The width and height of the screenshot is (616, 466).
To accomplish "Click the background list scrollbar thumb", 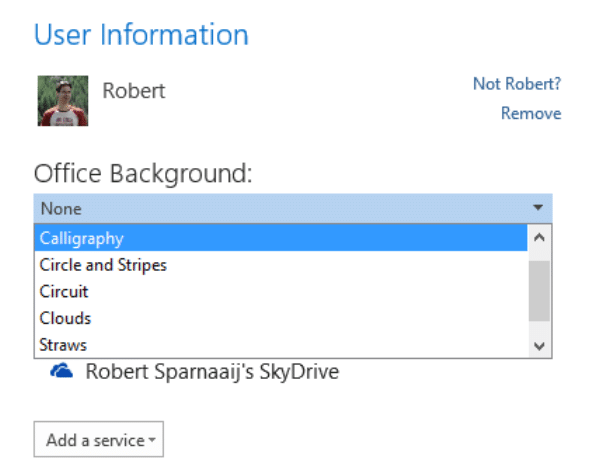I will click(539, 291).
